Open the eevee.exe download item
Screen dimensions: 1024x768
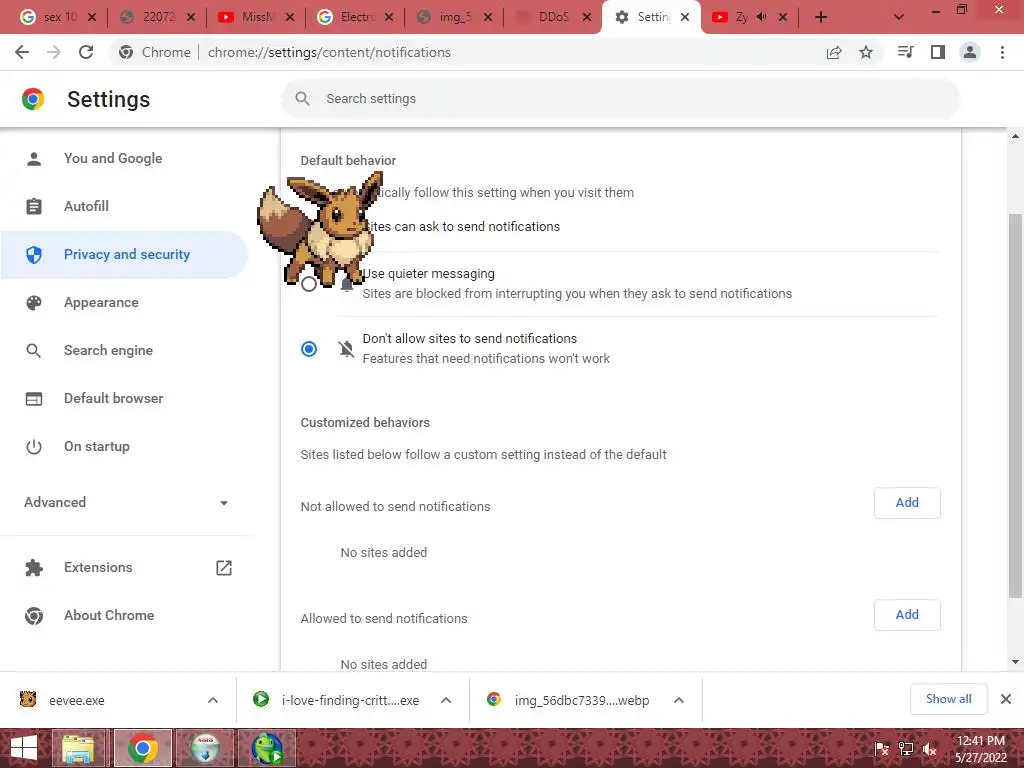click(76, 700)
